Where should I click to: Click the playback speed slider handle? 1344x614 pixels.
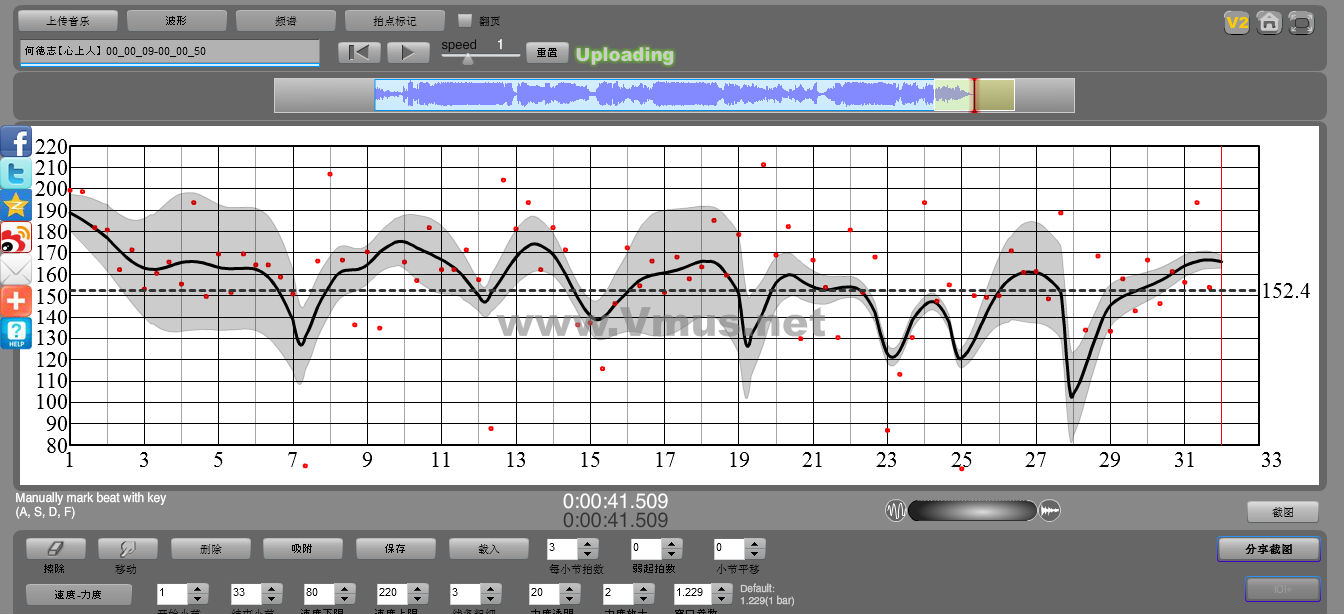click(x=467, y=58)
